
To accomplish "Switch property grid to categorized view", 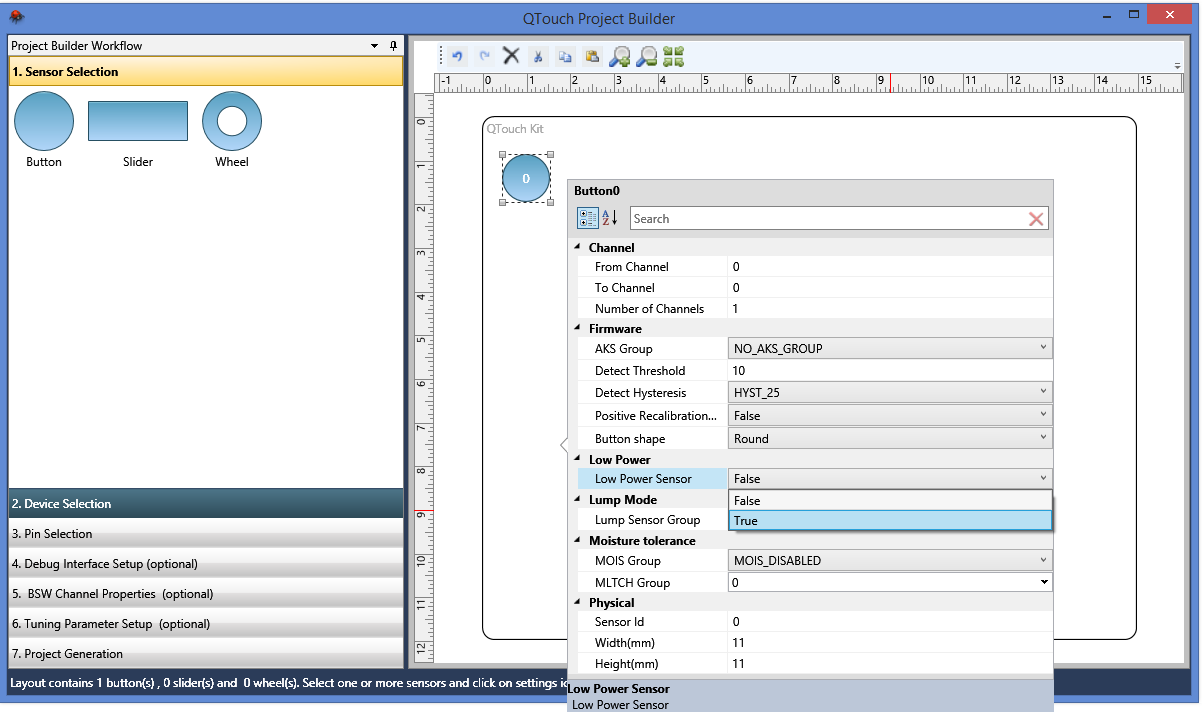I will (x=588, y=218).
